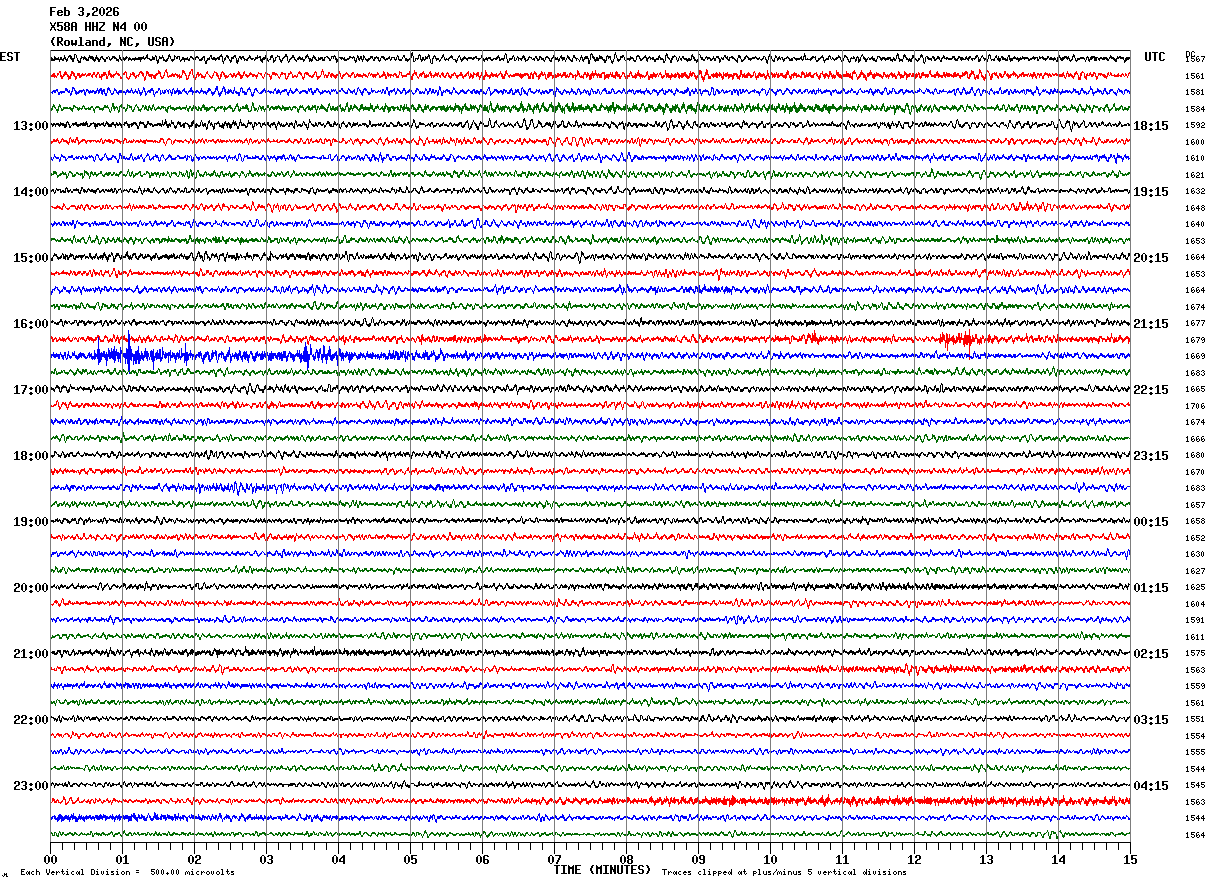Click the "14" minute tick label
Screen dimensions: 1210x886
pos(1058,859)
